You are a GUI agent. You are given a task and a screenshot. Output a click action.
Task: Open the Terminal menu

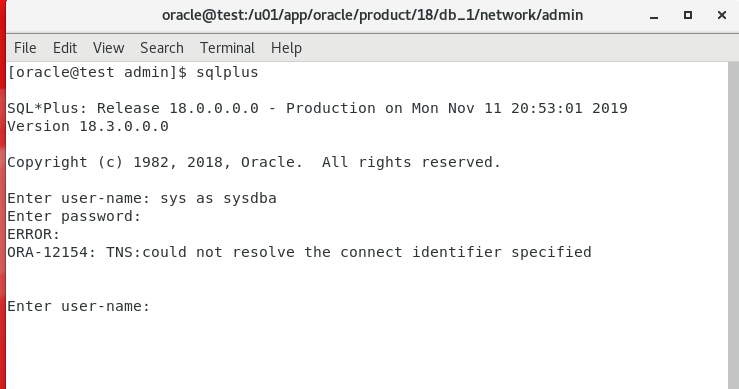227,48
